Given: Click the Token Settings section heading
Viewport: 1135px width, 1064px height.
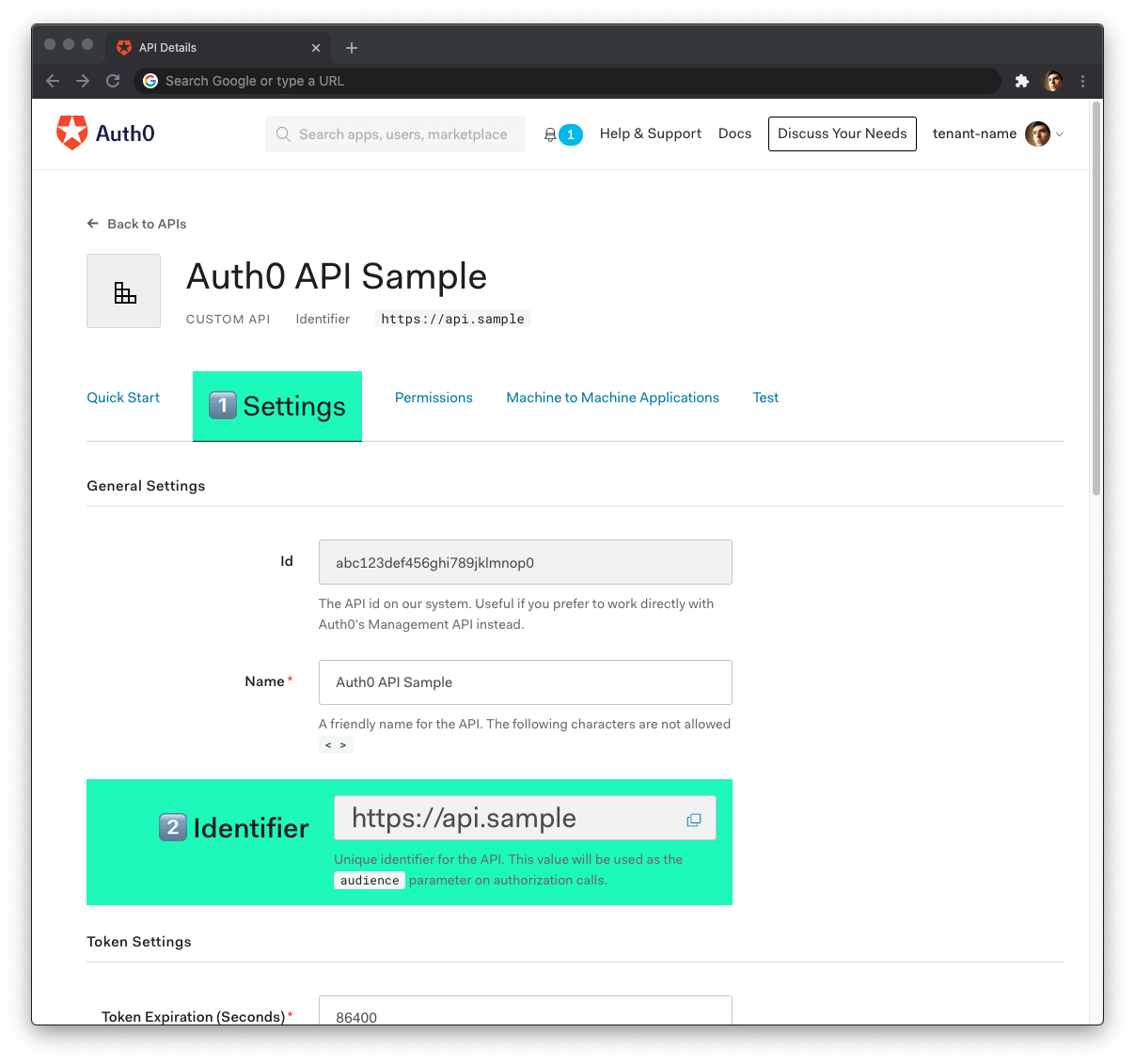Looking at the screenshot, I should pyautogui.click(x=139, y=942).
